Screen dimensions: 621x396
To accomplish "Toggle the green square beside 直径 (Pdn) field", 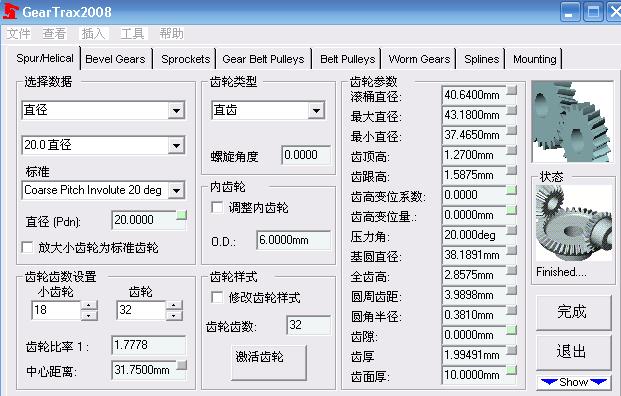I will coord(181,215).
